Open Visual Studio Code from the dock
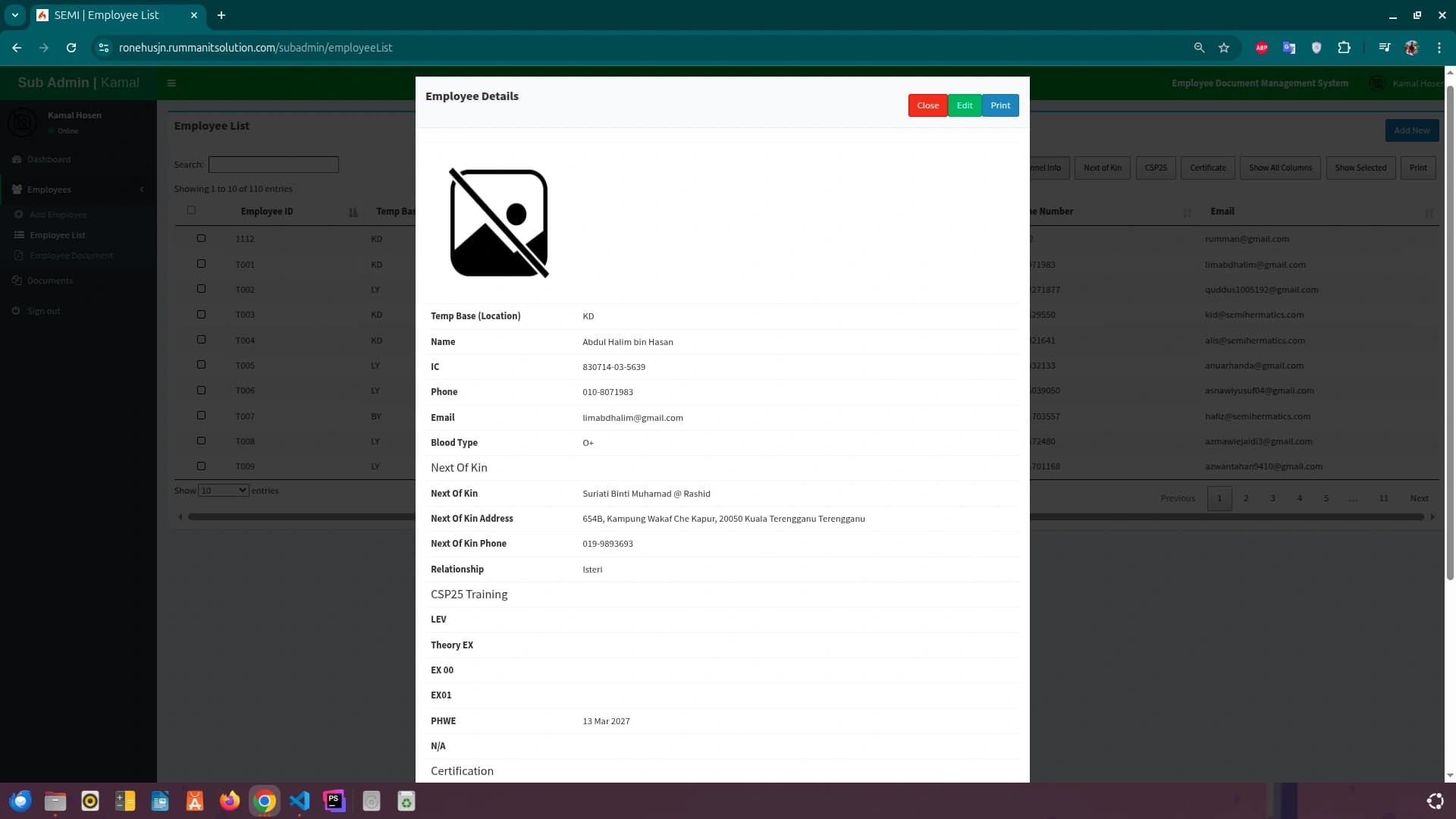Screen dimensions: 1456x819 pos(300,801)
